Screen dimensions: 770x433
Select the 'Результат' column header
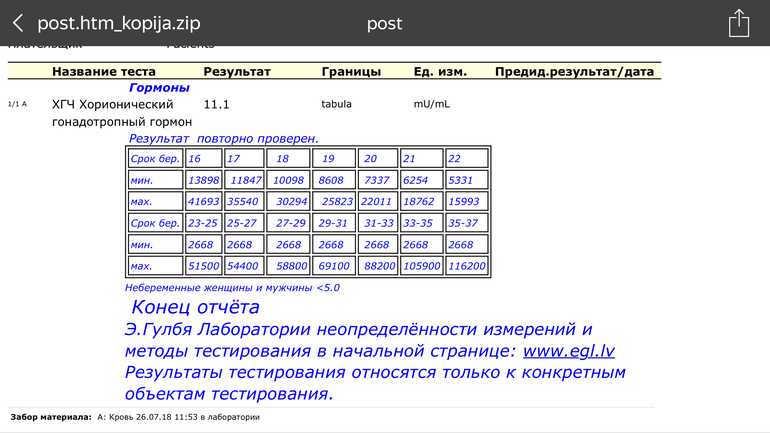click(x=237, y=72)
